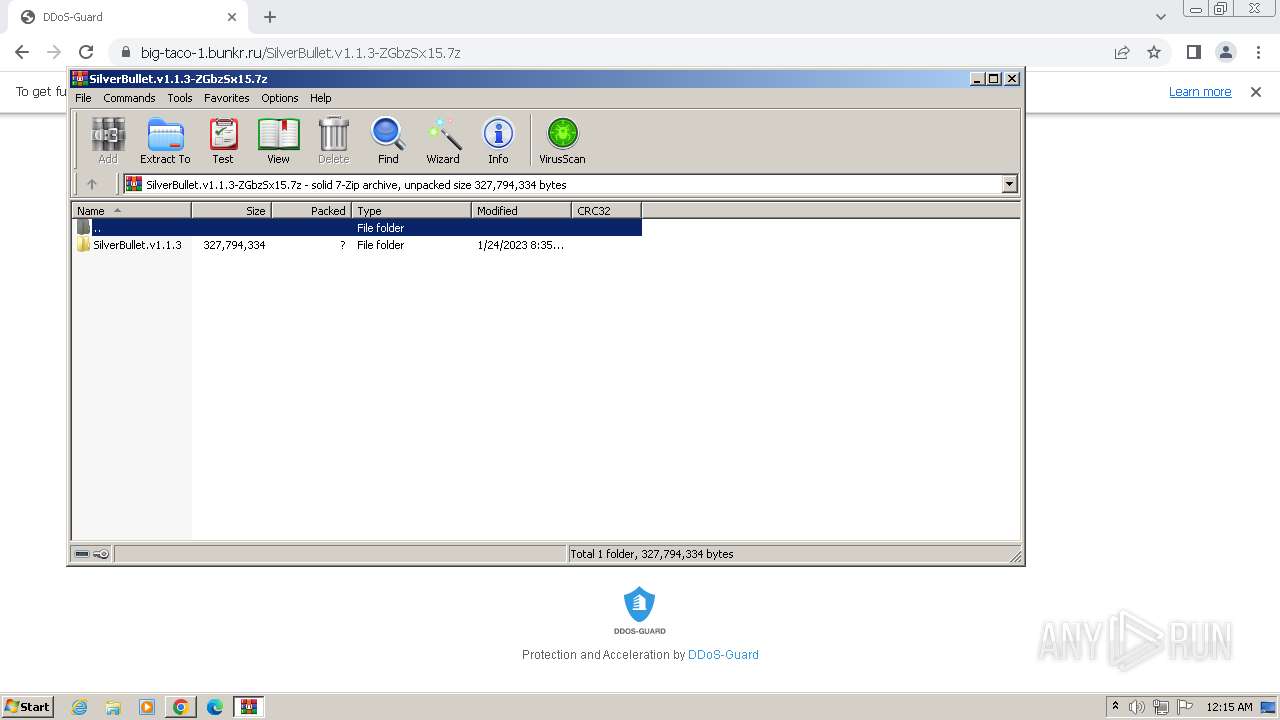Open the File menu
1280x720 pixels.
[x=83, y=98]
